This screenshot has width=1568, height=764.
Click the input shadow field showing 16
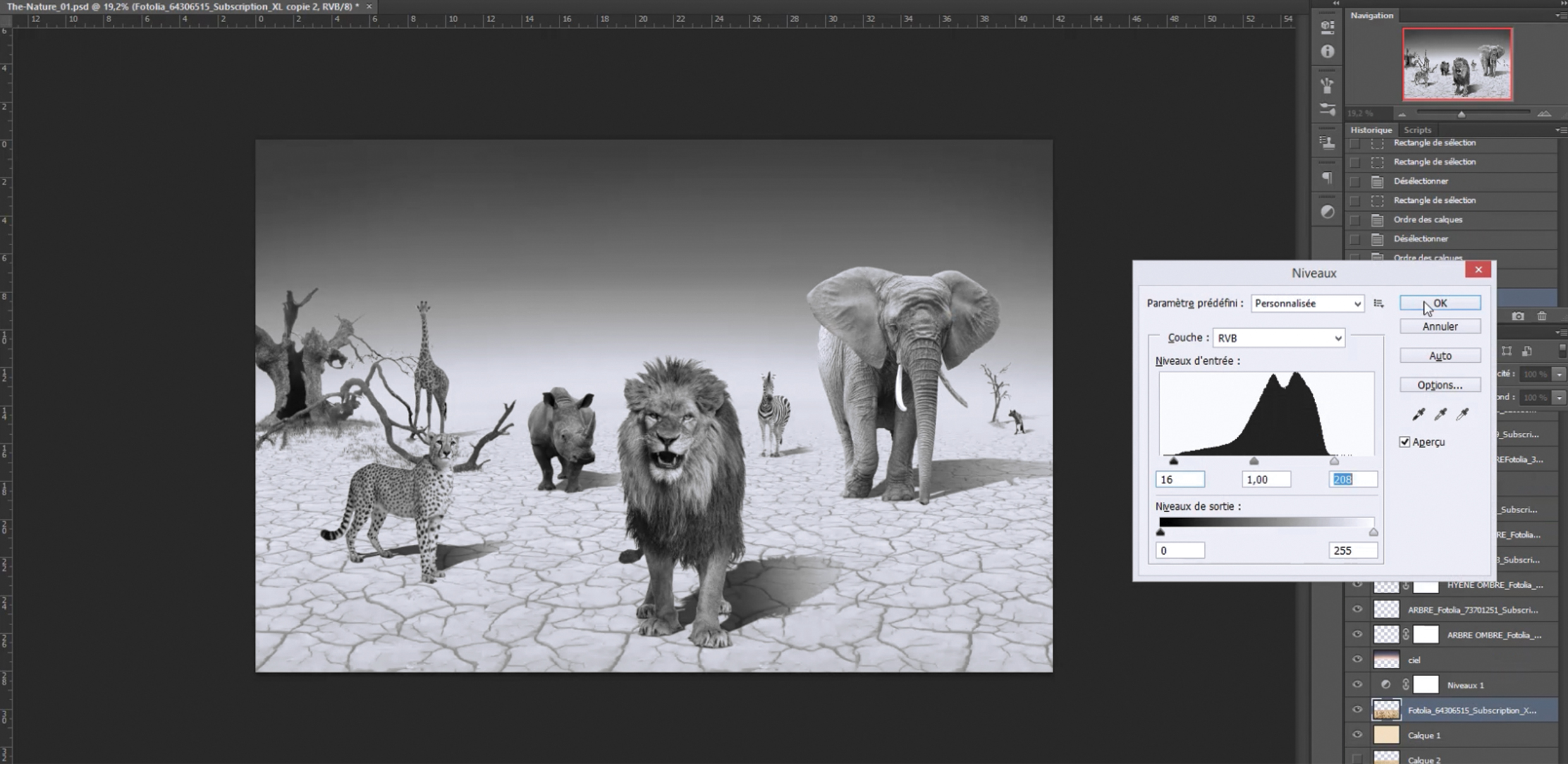1180,480
